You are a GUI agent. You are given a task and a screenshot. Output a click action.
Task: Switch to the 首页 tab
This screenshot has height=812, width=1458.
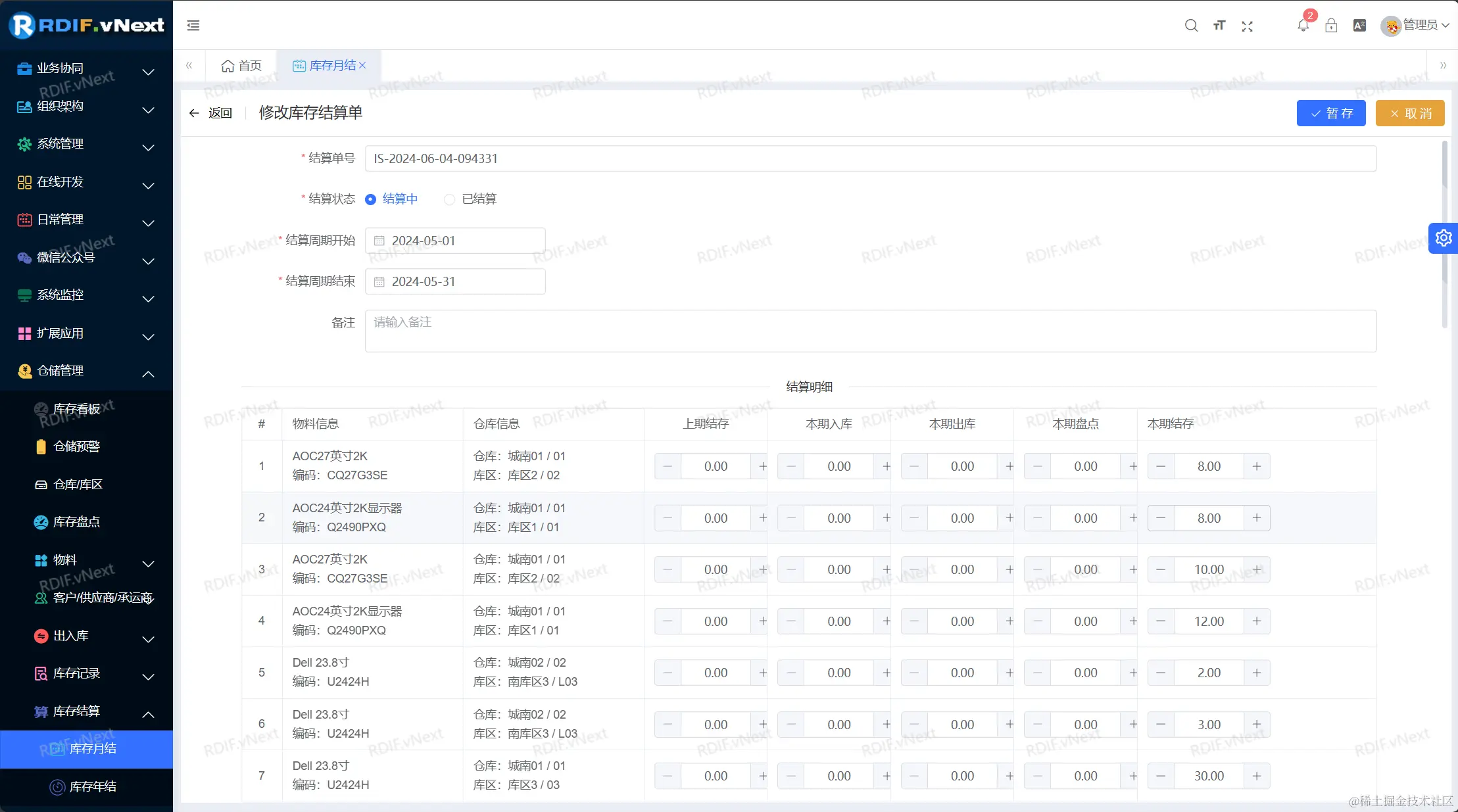(241, 66)
